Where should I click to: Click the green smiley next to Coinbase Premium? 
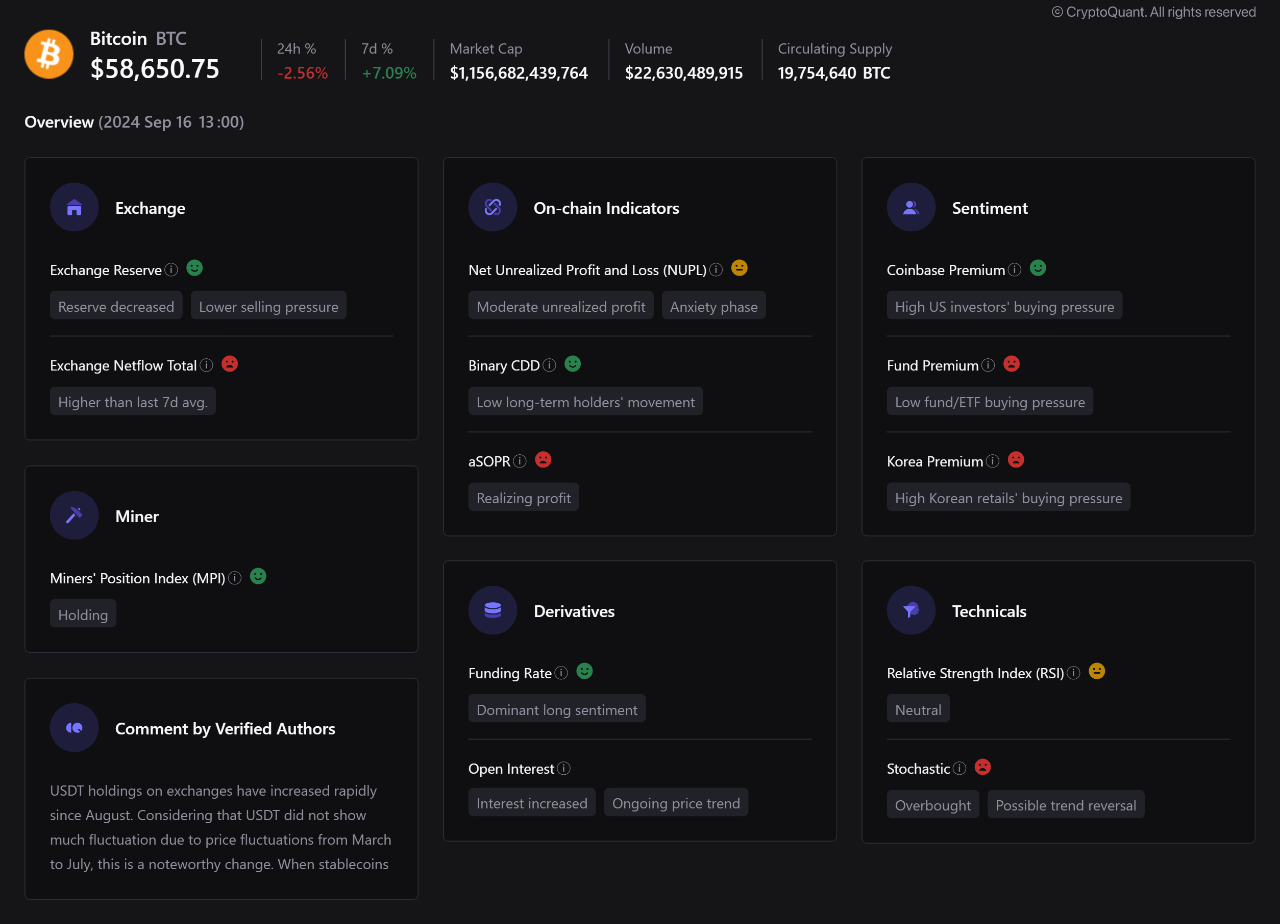[1038, 268]
